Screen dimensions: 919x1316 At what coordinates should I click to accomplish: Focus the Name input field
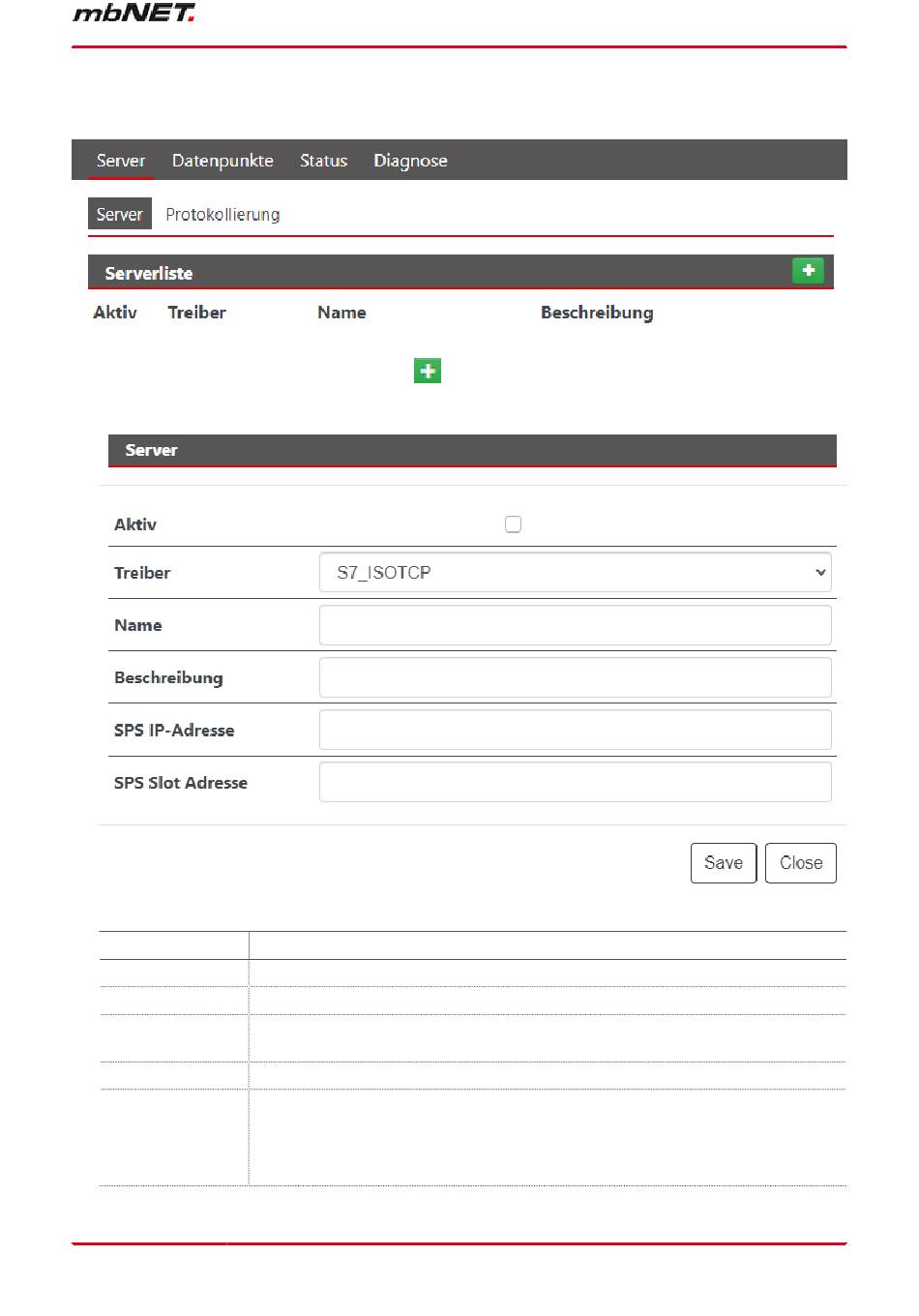(576, 625)
